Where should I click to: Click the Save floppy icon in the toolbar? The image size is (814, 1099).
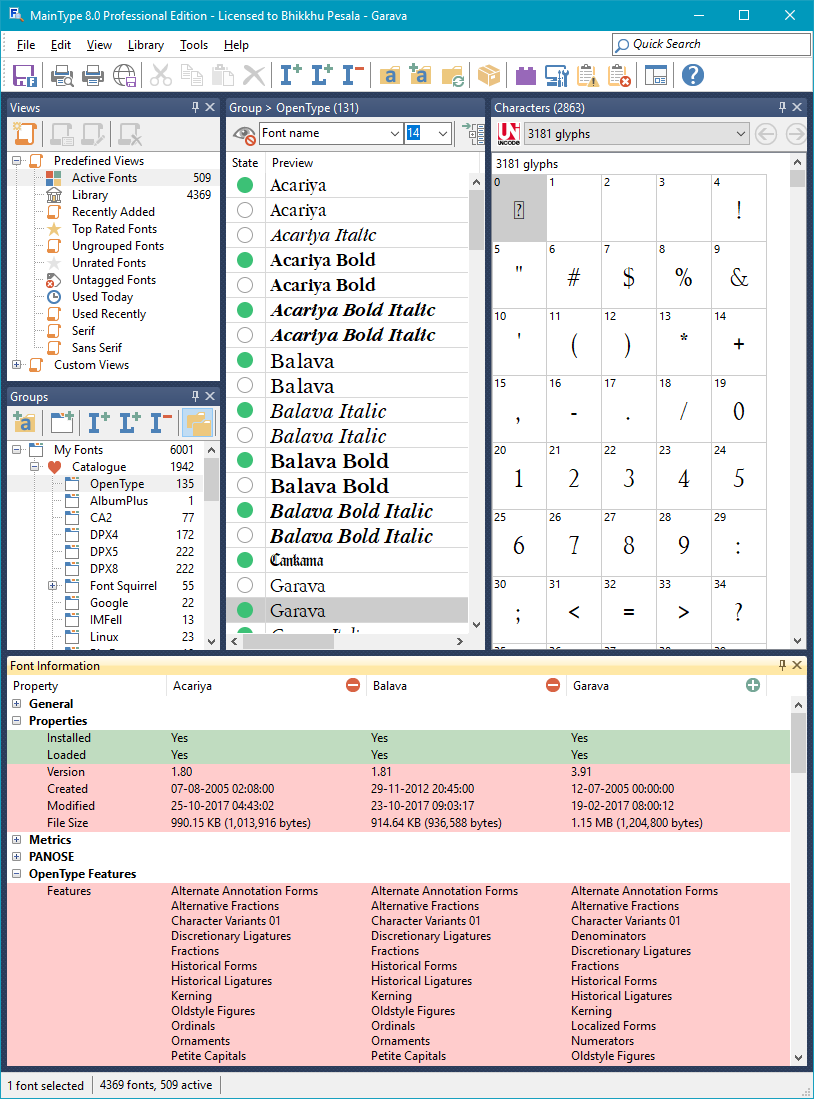(25, 75)
